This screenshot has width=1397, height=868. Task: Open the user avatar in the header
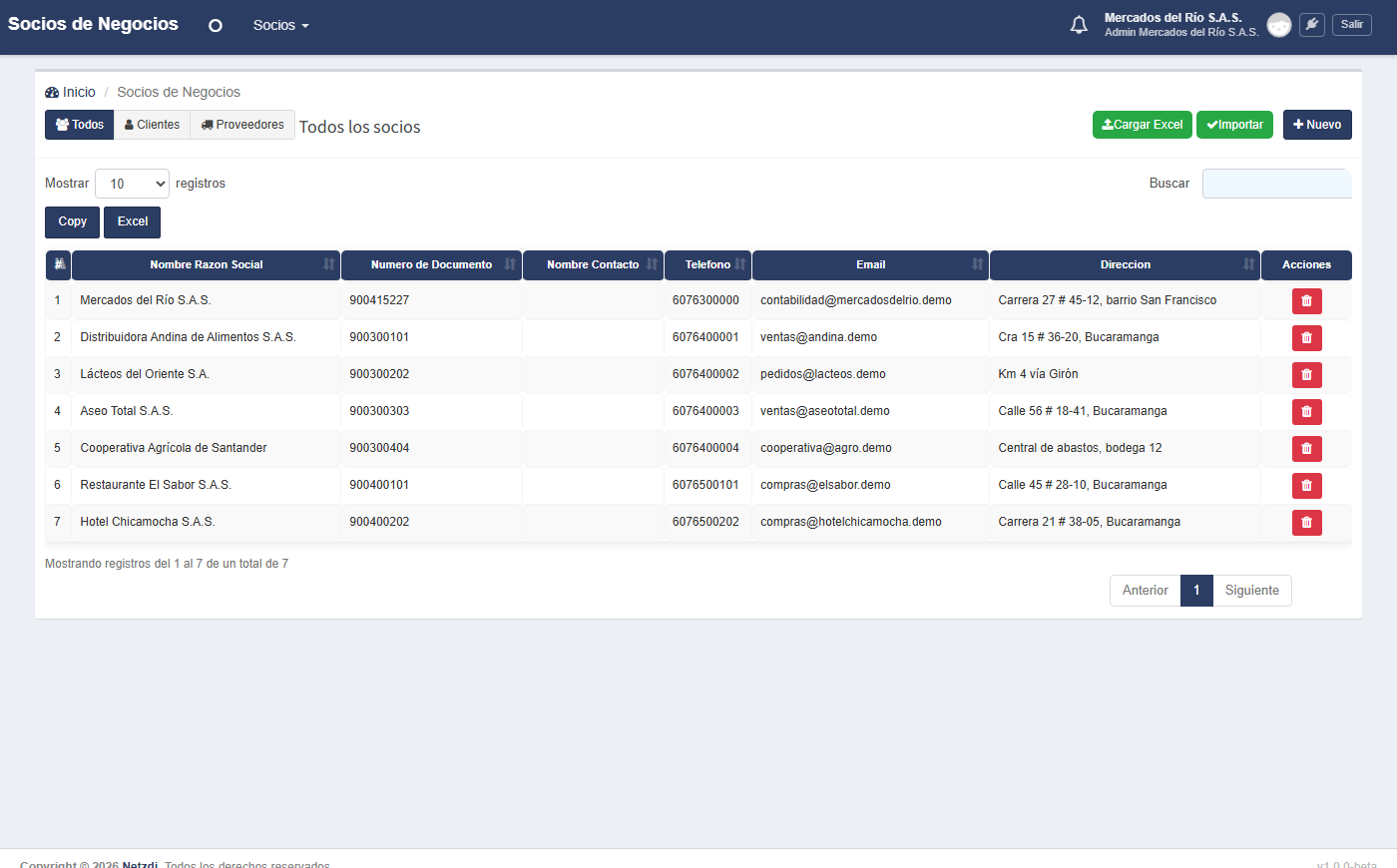click(1279, 25)
